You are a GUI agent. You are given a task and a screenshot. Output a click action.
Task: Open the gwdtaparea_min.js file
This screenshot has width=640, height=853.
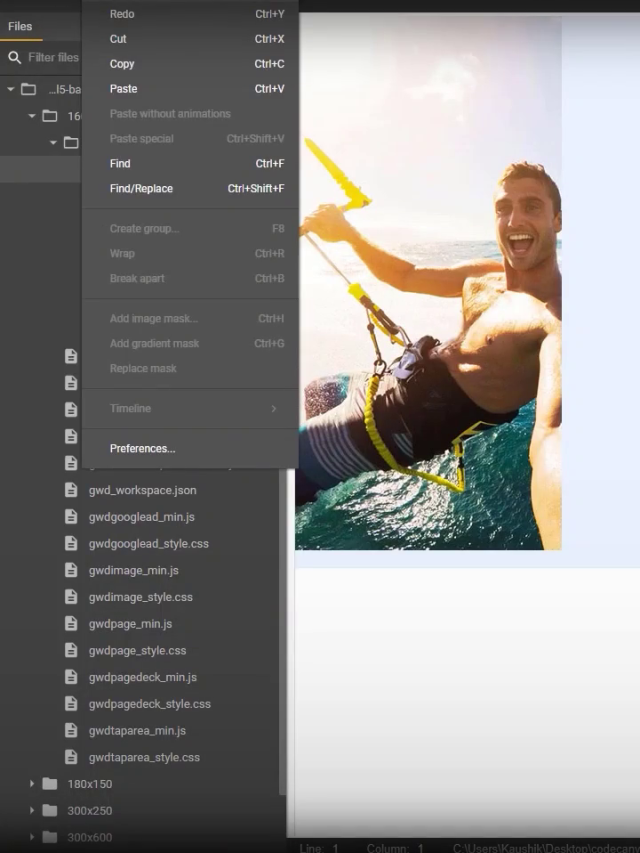137,730
